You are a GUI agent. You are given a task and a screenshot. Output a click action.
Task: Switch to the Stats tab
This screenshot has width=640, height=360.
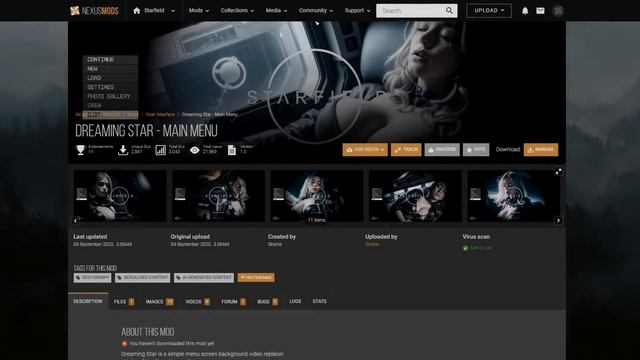click(320, 301)
